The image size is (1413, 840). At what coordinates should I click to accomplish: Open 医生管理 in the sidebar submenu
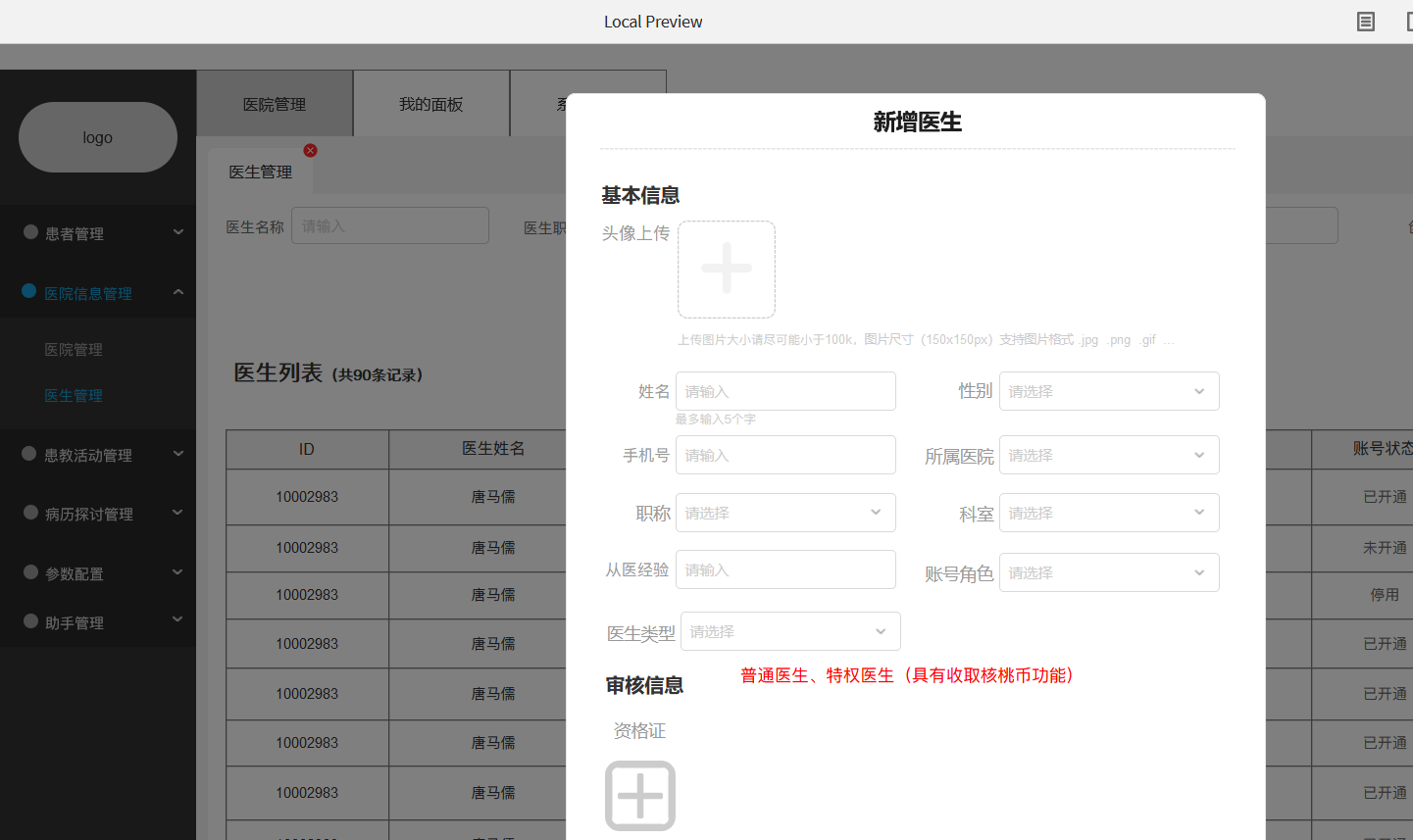click(74, 395)
